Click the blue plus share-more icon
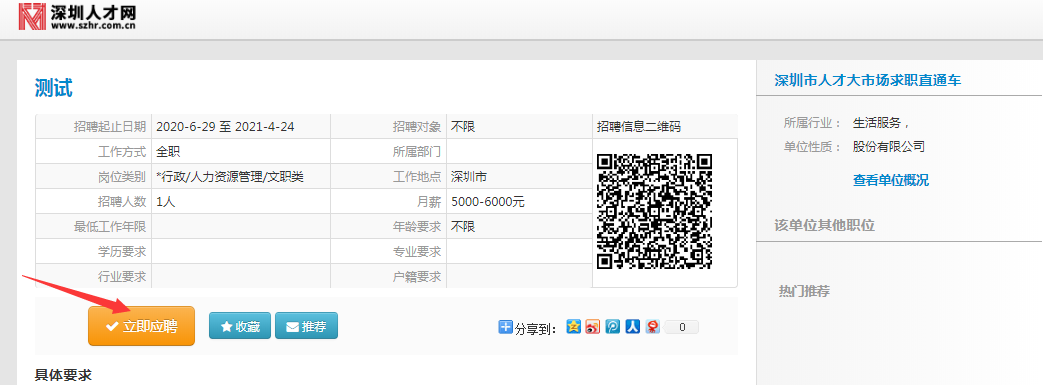The width and height of the screenshot is (1043, 385). pos(506,326)
